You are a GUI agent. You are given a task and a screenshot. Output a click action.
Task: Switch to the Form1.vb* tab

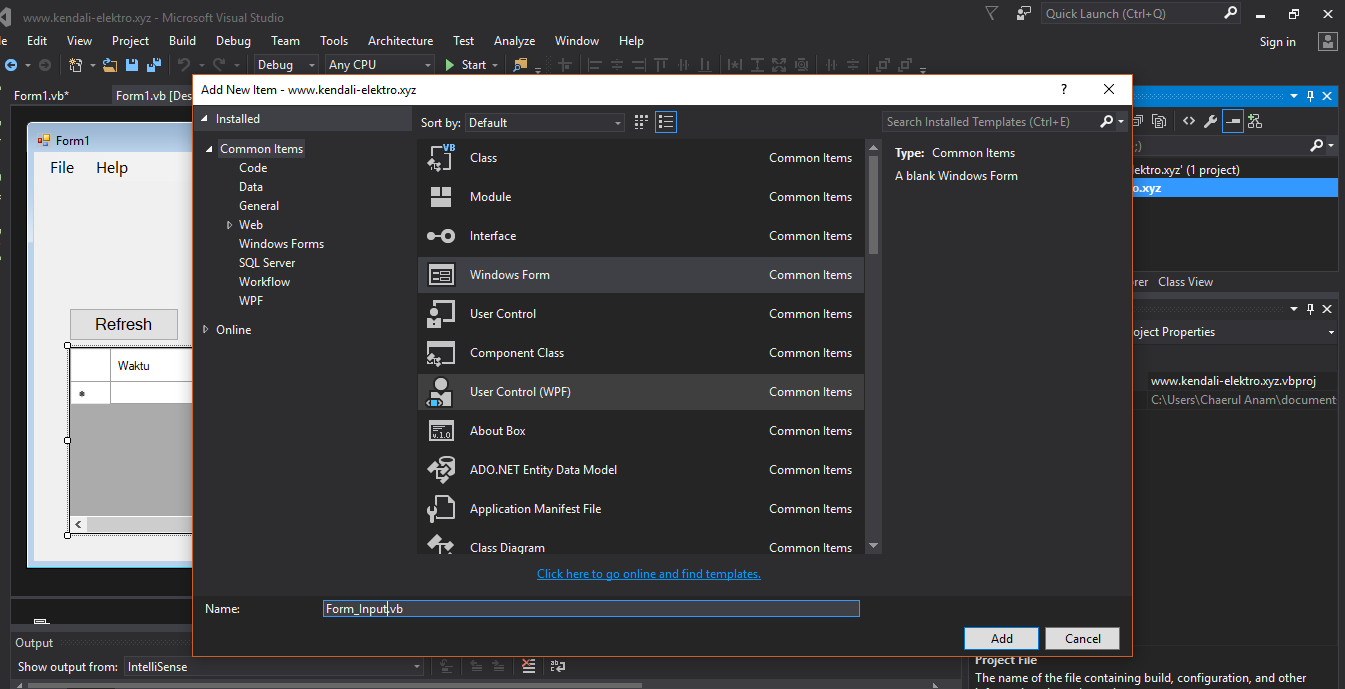42,95
